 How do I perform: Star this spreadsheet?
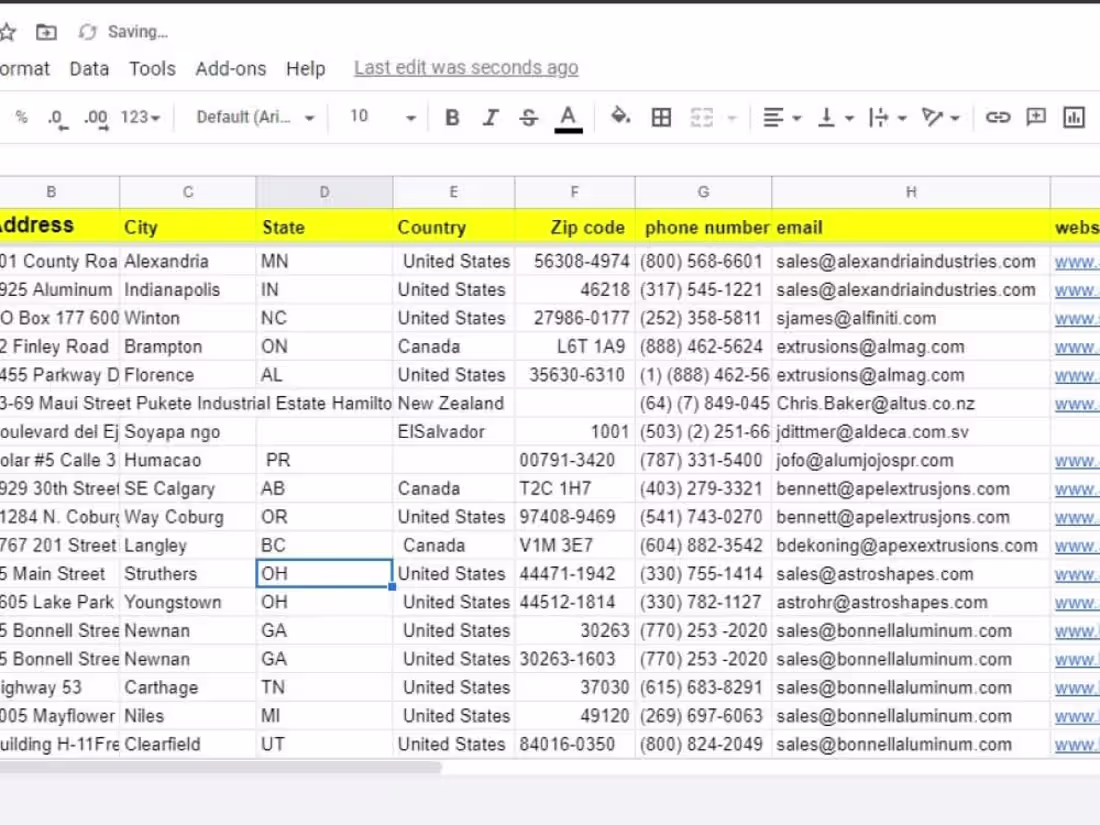coord(8,31)
